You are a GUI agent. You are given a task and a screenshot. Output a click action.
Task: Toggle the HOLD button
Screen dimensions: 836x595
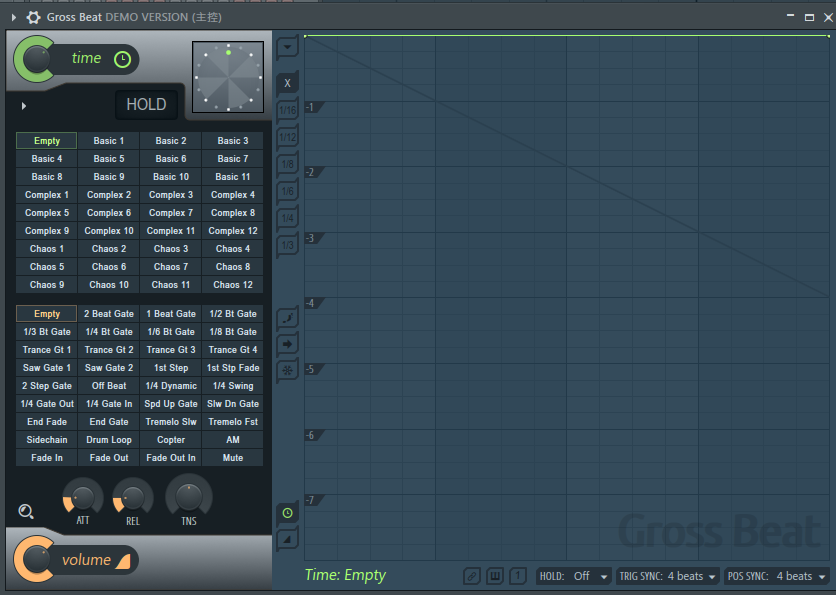click(x=146, y=104)
